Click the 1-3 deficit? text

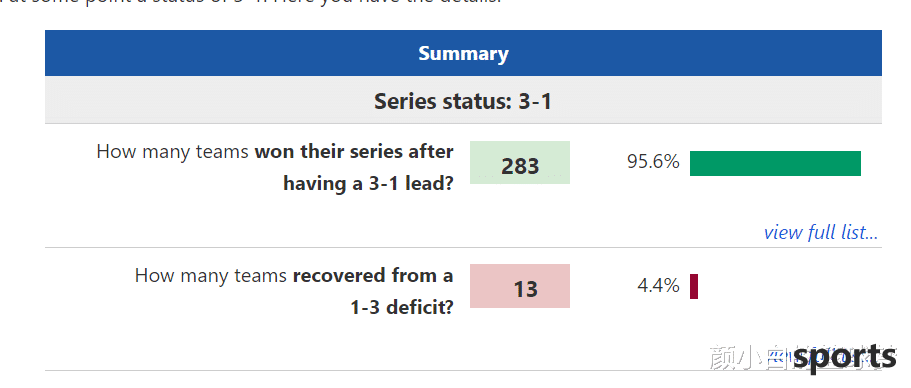401,307
